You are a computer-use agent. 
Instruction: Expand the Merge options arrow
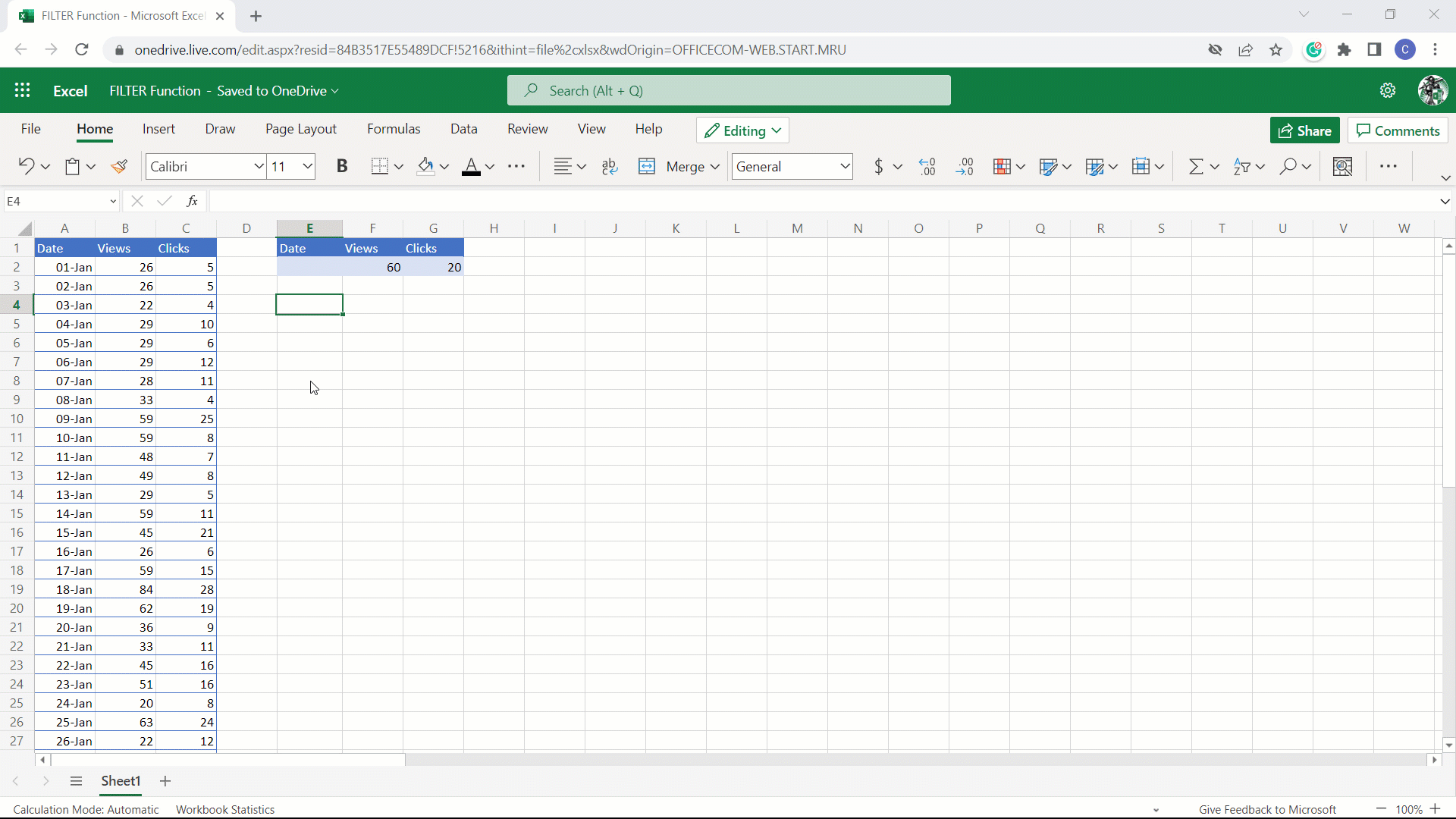point(715,167)
